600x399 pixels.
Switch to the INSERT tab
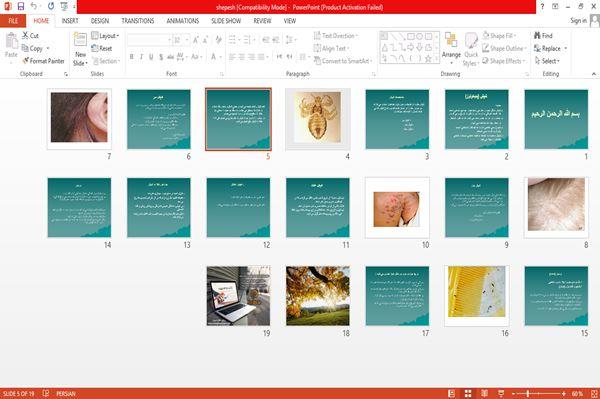70,21
